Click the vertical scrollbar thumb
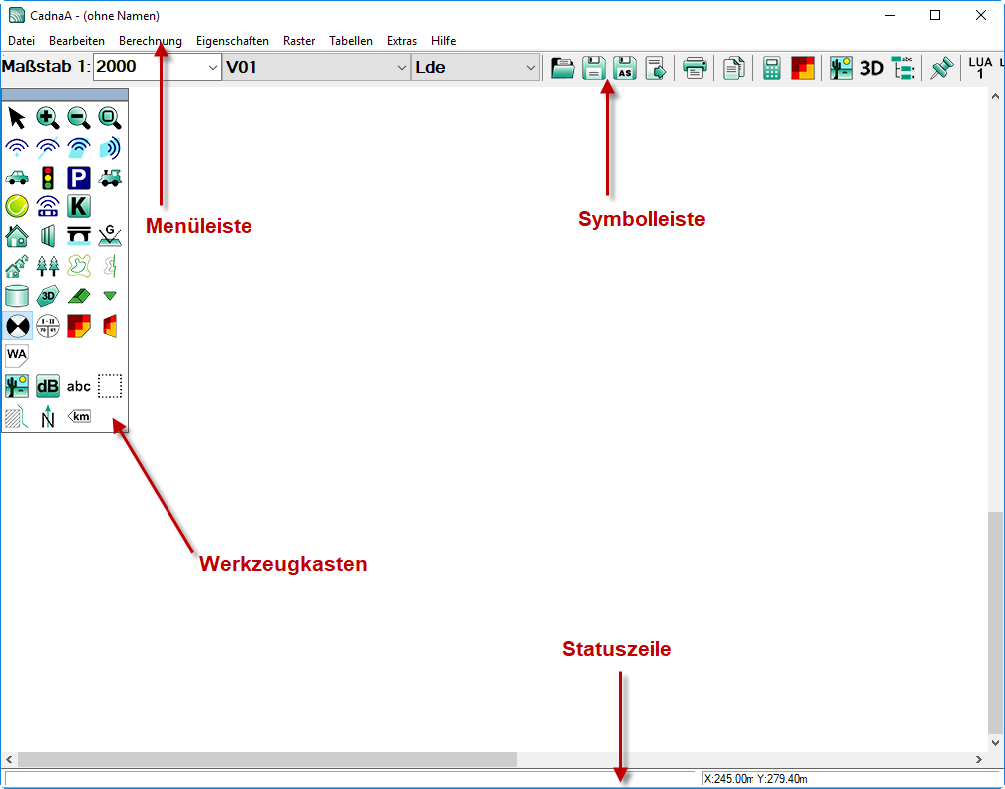 tap(995, 622)
